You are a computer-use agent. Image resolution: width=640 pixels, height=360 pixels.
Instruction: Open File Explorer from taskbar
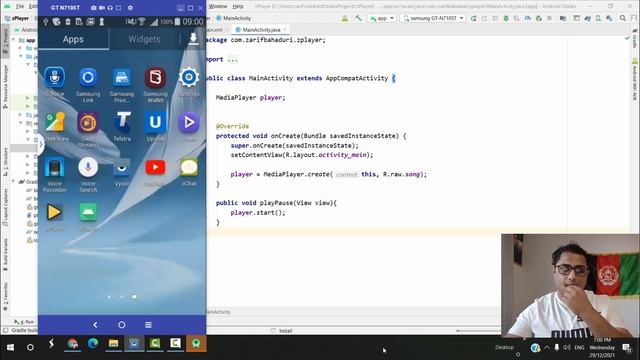point(113,344)
